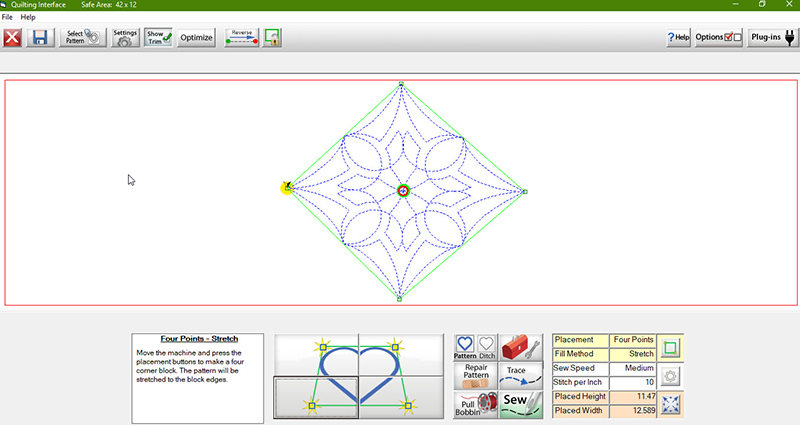Open the File menu
The width and height of the screenshot is (800, 425).
click(7, 17)
